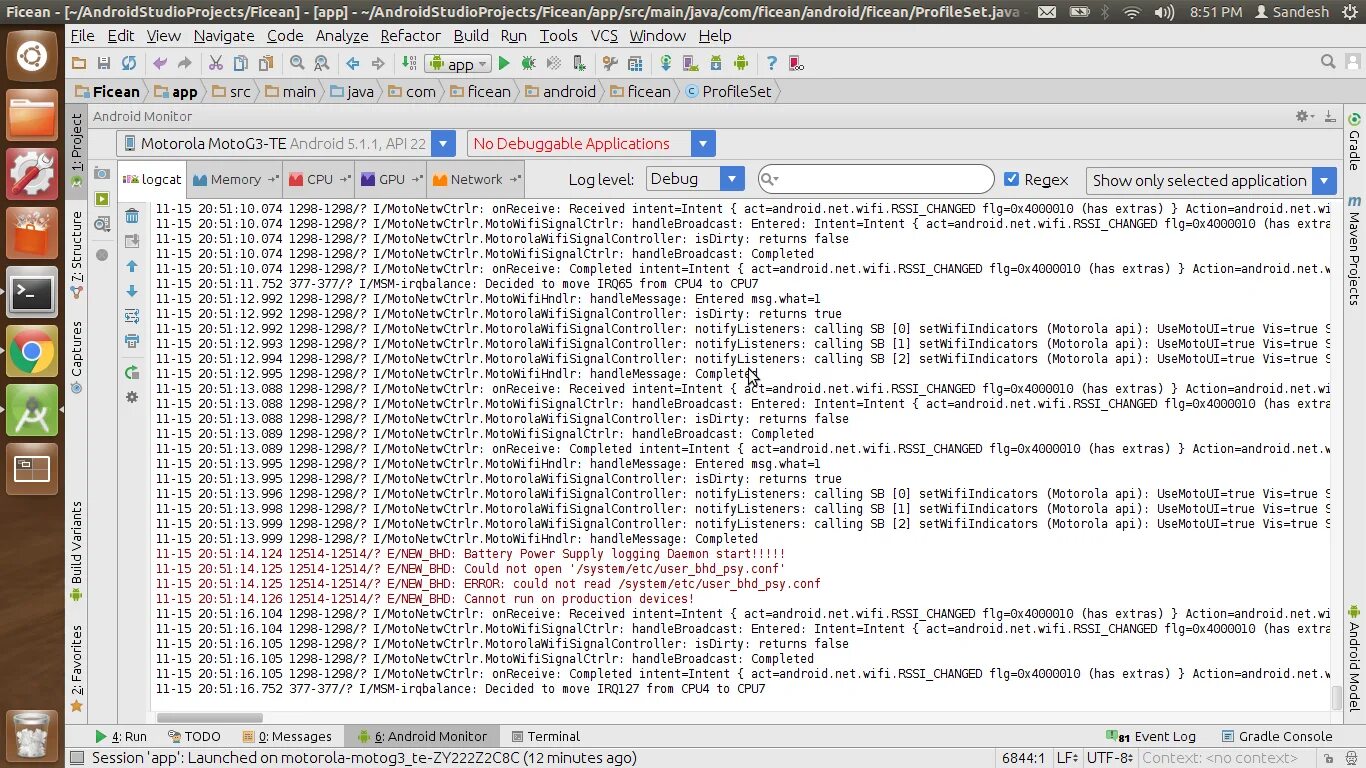Viewport: 1366px width, 768px height.
Task: Switch to the Network tab
Action: (x=475, y=180)
